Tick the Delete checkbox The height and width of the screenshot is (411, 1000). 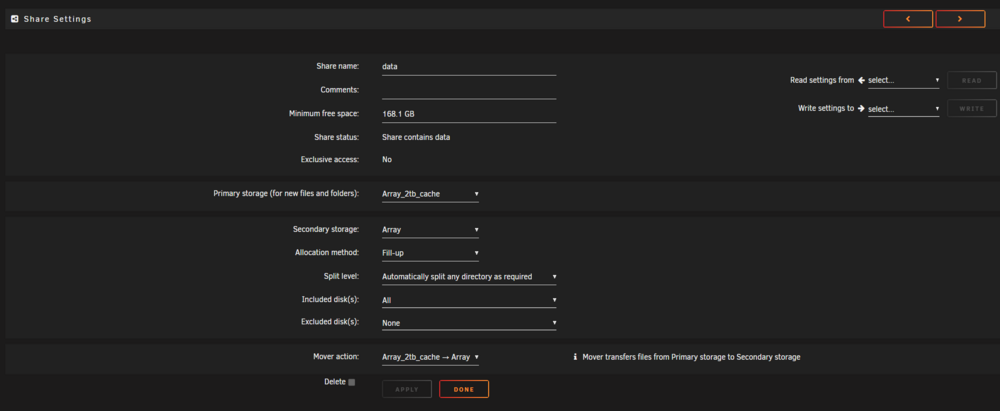351,382
